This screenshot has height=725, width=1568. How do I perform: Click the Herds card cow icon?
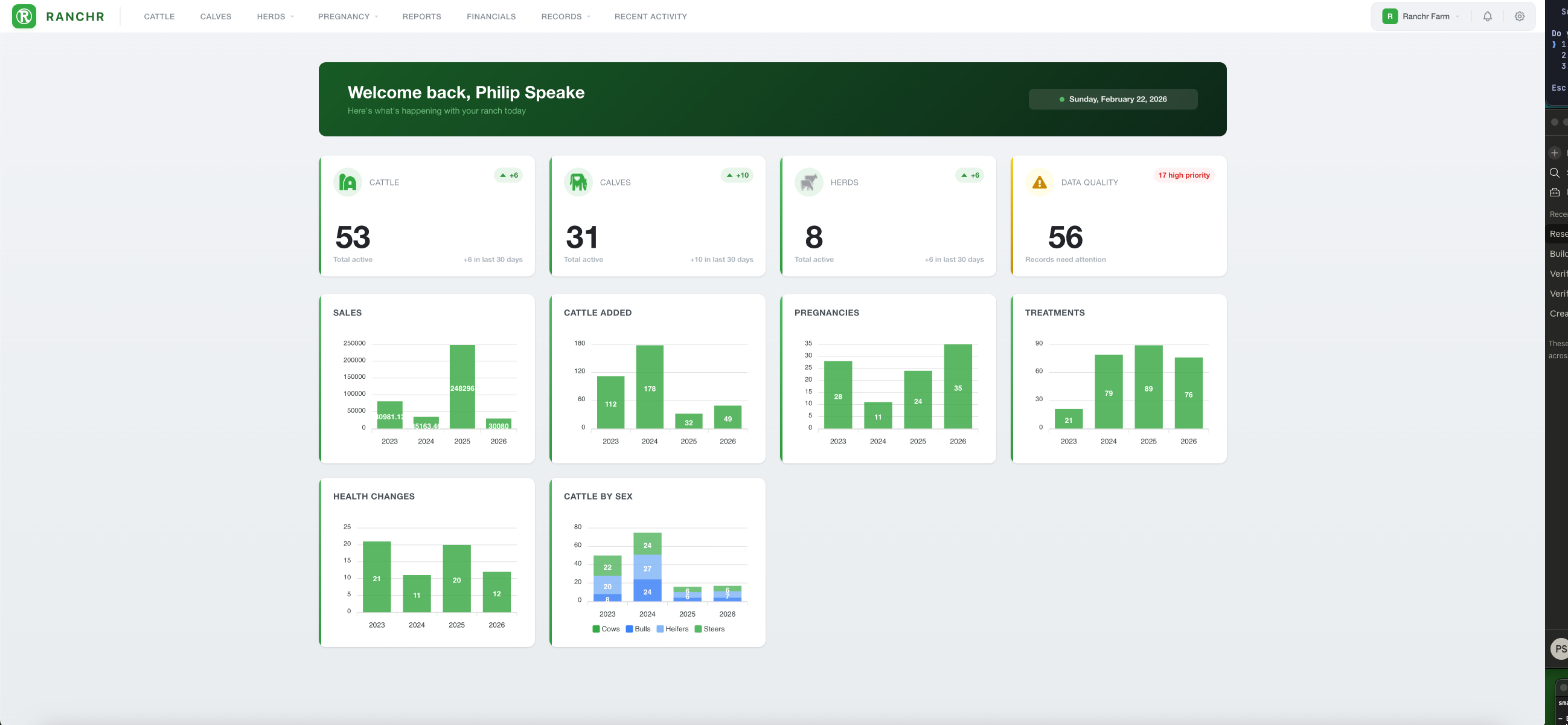pos(808,182)
